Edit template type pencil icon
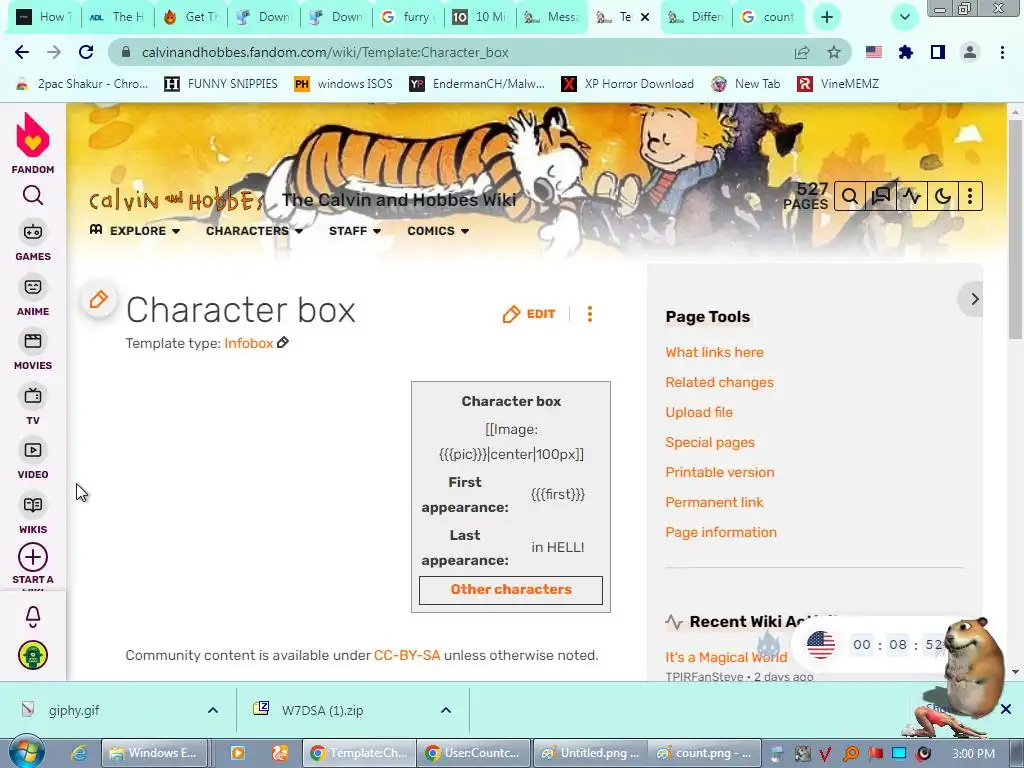The width and height of the screenshot is (1024, 768). [283, 342]
